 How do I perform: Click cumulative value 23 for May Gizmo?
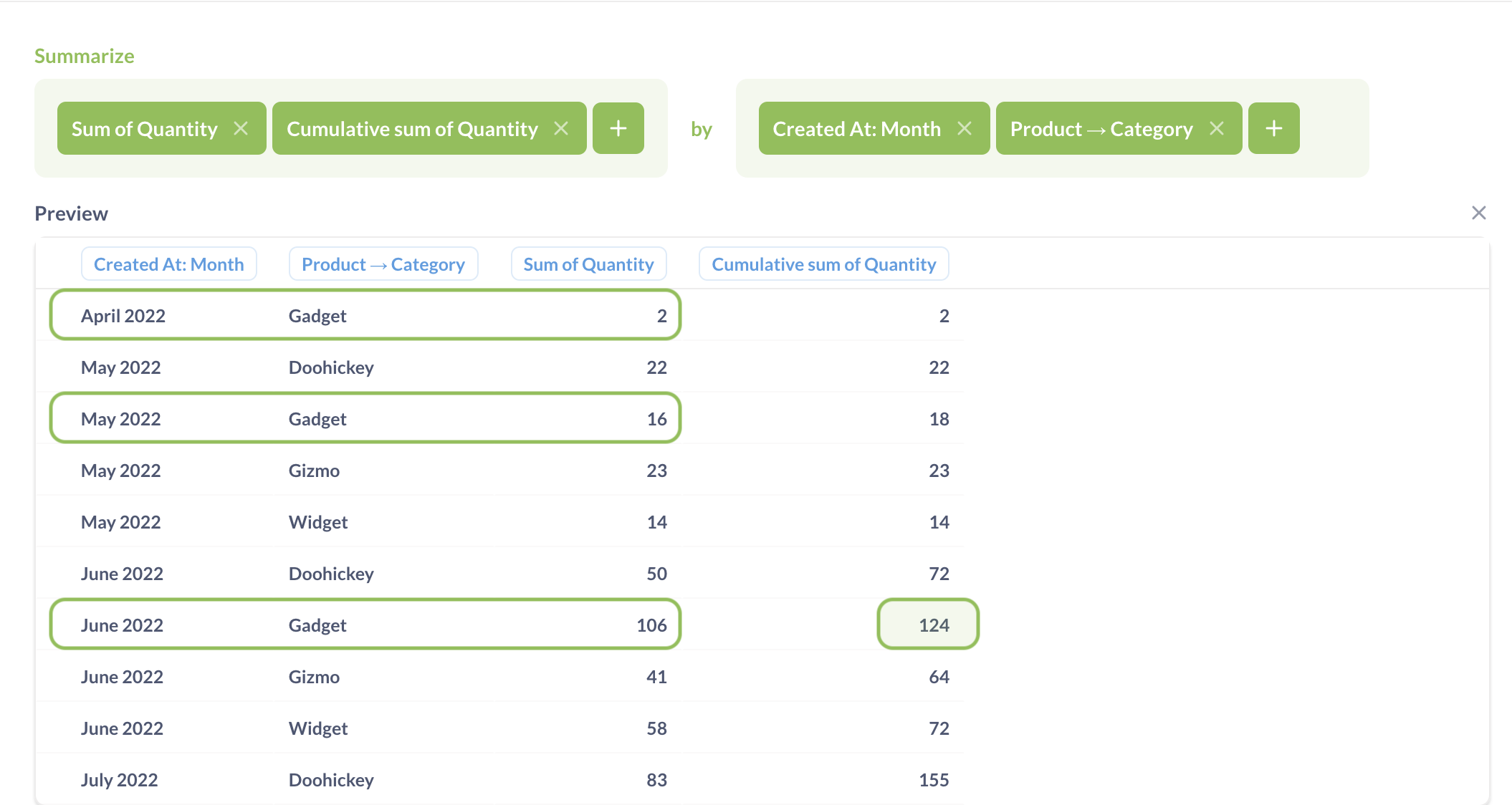coord(939,471)
